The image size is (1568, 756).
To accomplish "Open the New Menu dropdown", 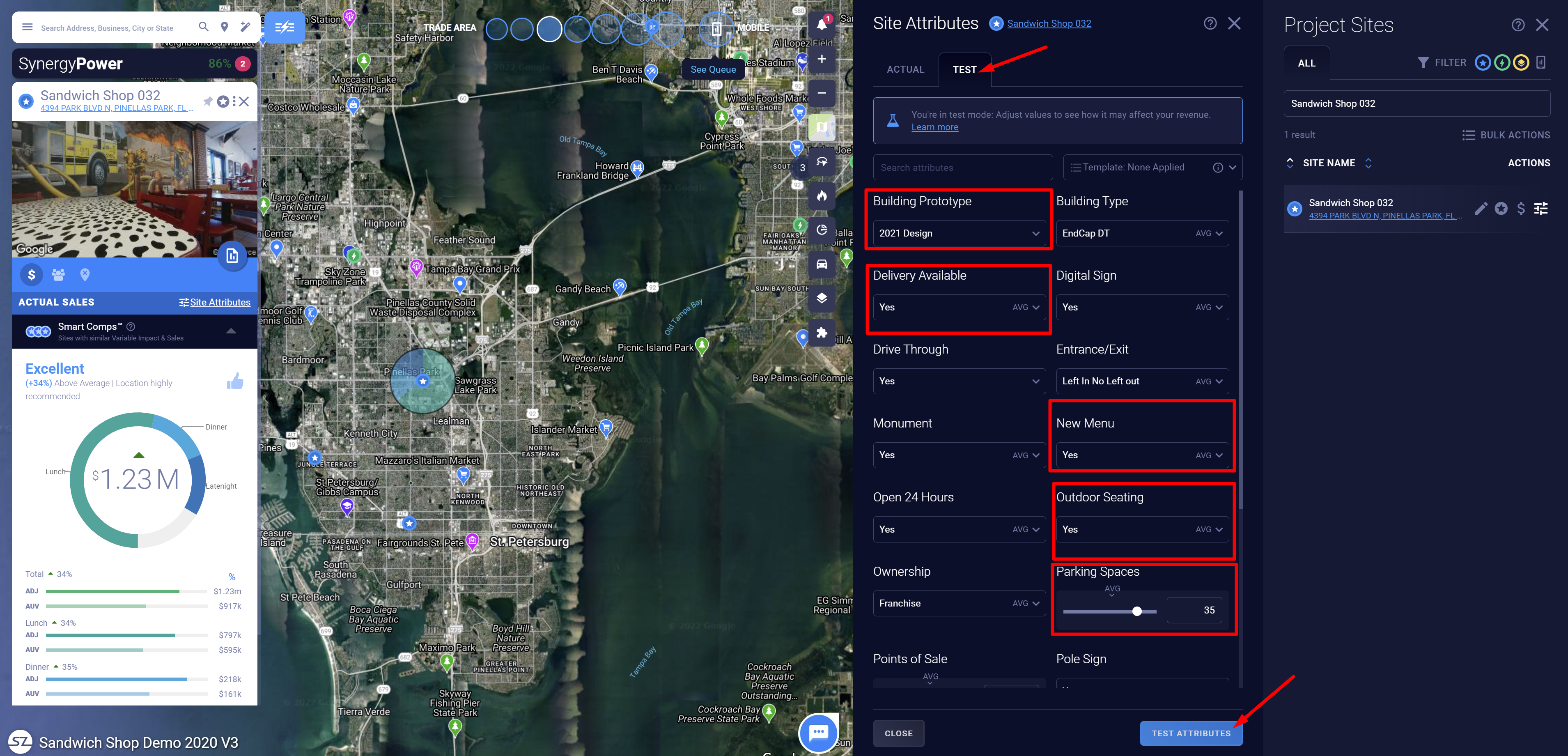I will (x=1142, y=455).
